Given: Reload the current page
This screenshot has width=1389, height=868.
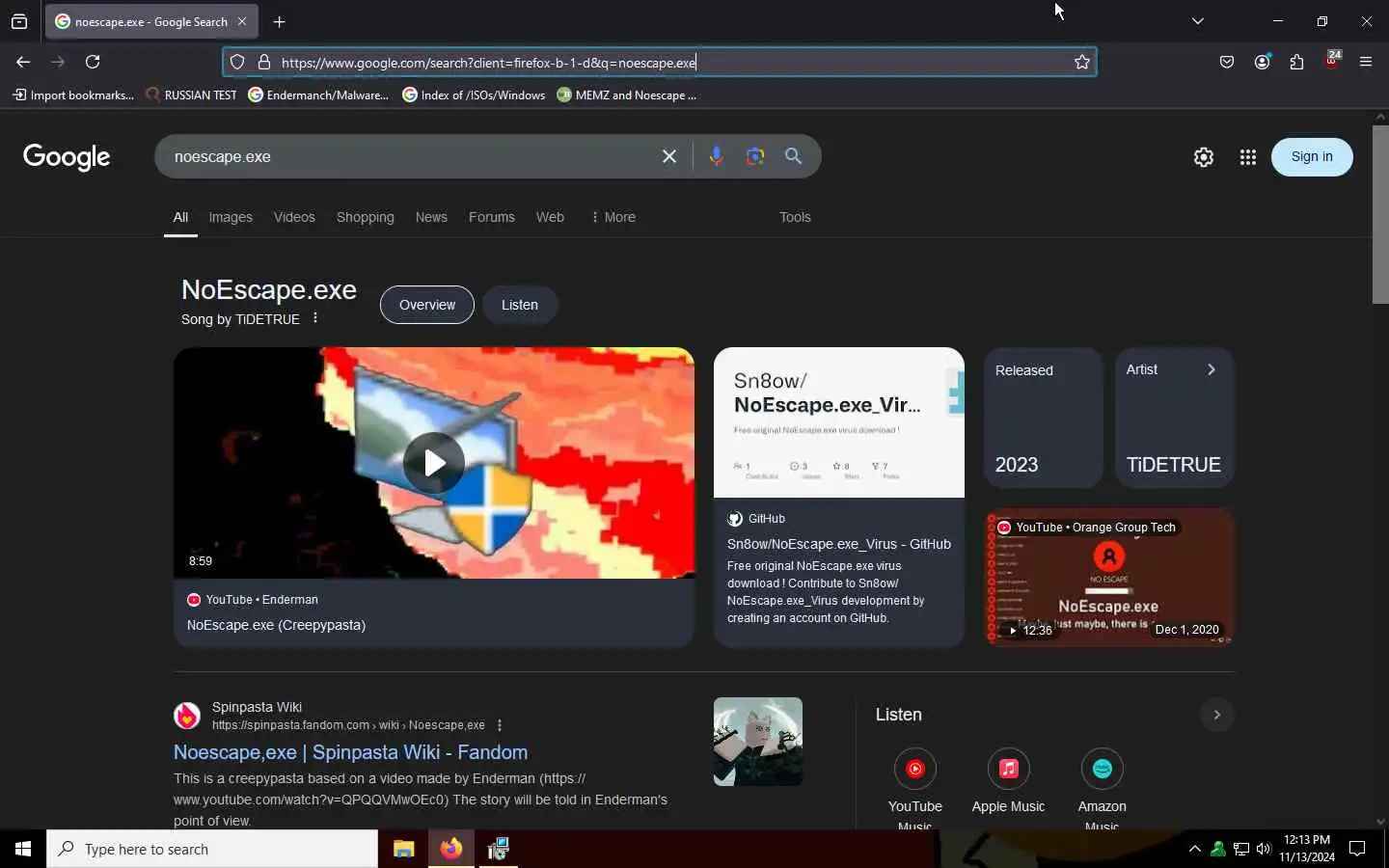Looking at the screenshot, I should [x=93, y=62].
